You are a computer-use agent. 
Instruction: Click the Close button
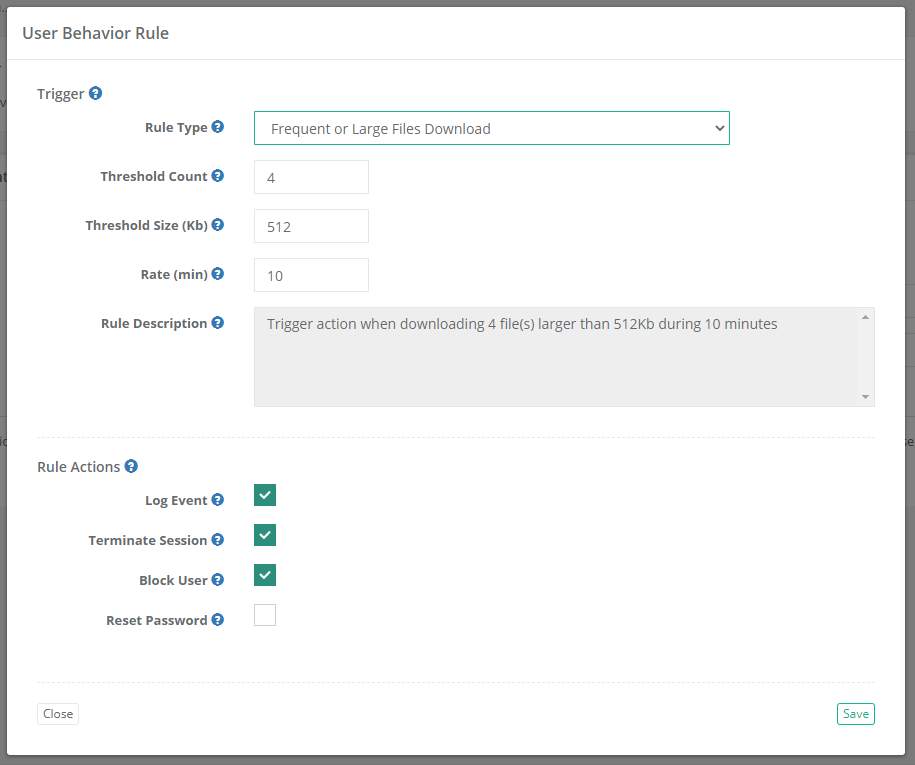pos(57,713)
